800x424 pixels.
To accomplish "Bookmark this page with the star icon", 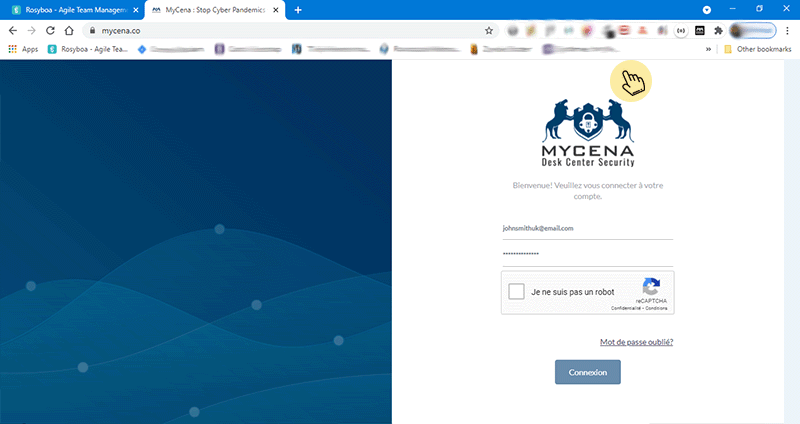I will (x=489, y=30).
